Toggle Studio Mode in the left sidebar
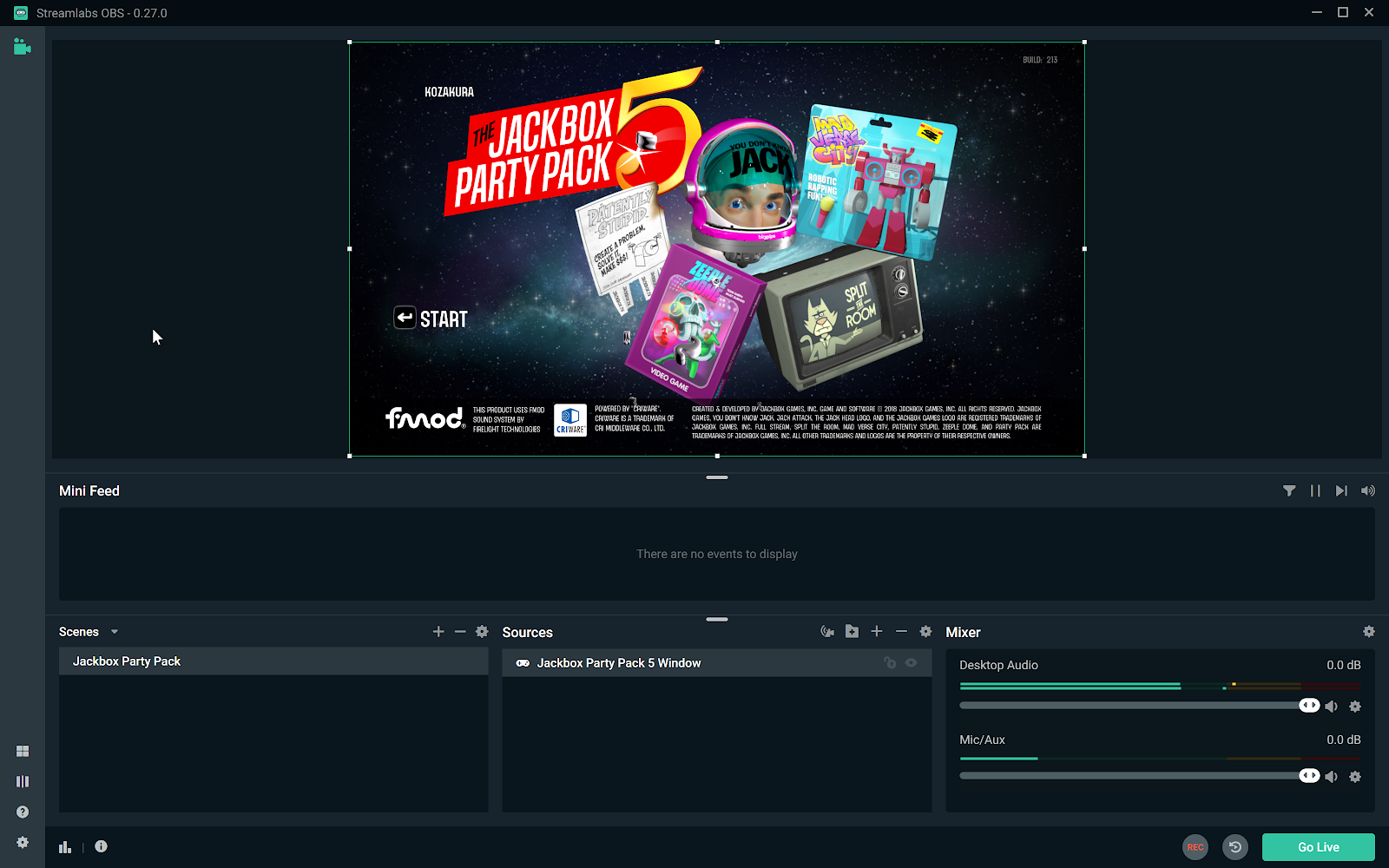1389x868 pixels. pyautogui.click(x=23, y=781)
